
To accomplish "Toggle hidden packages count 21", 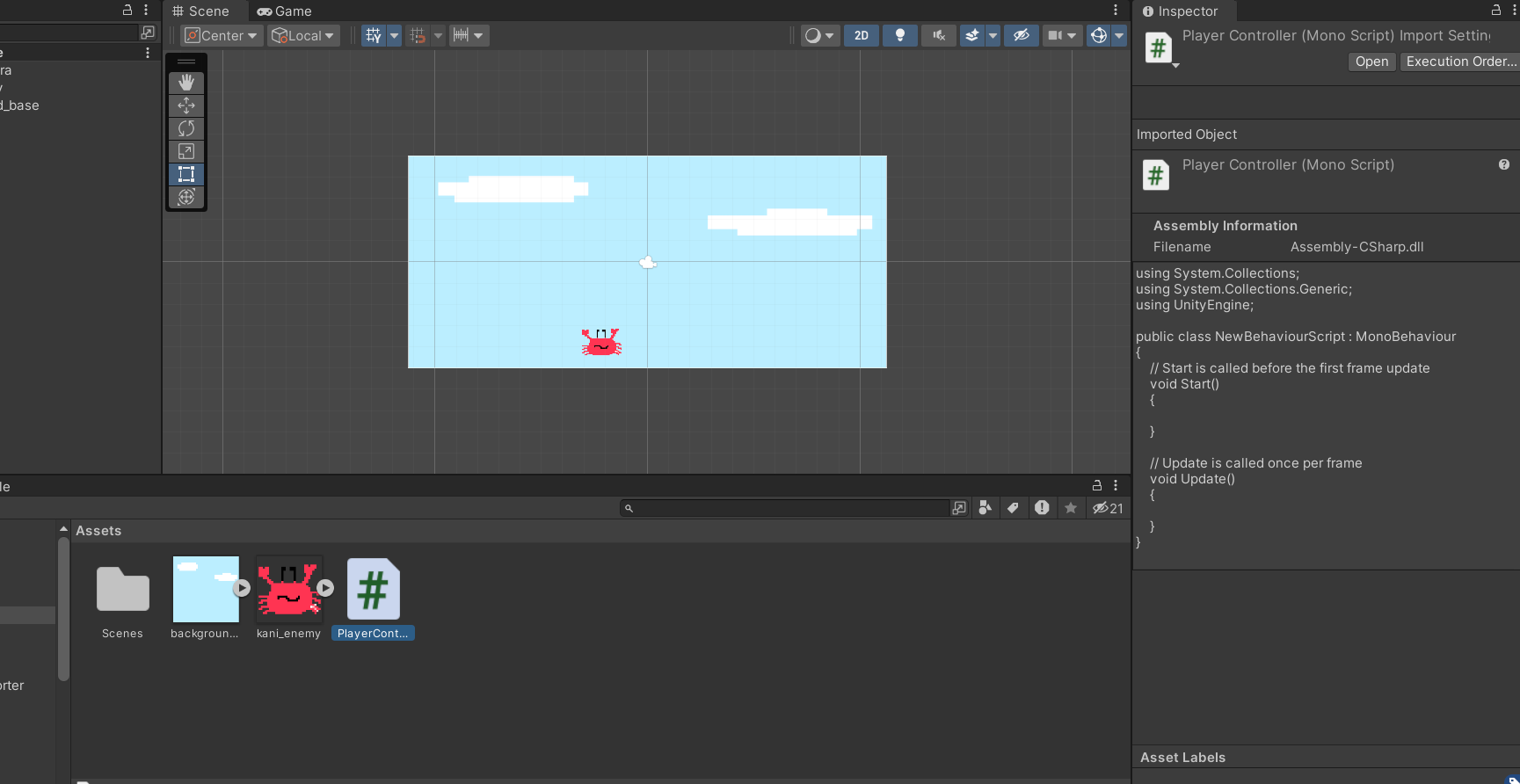I will [1108, 508].
